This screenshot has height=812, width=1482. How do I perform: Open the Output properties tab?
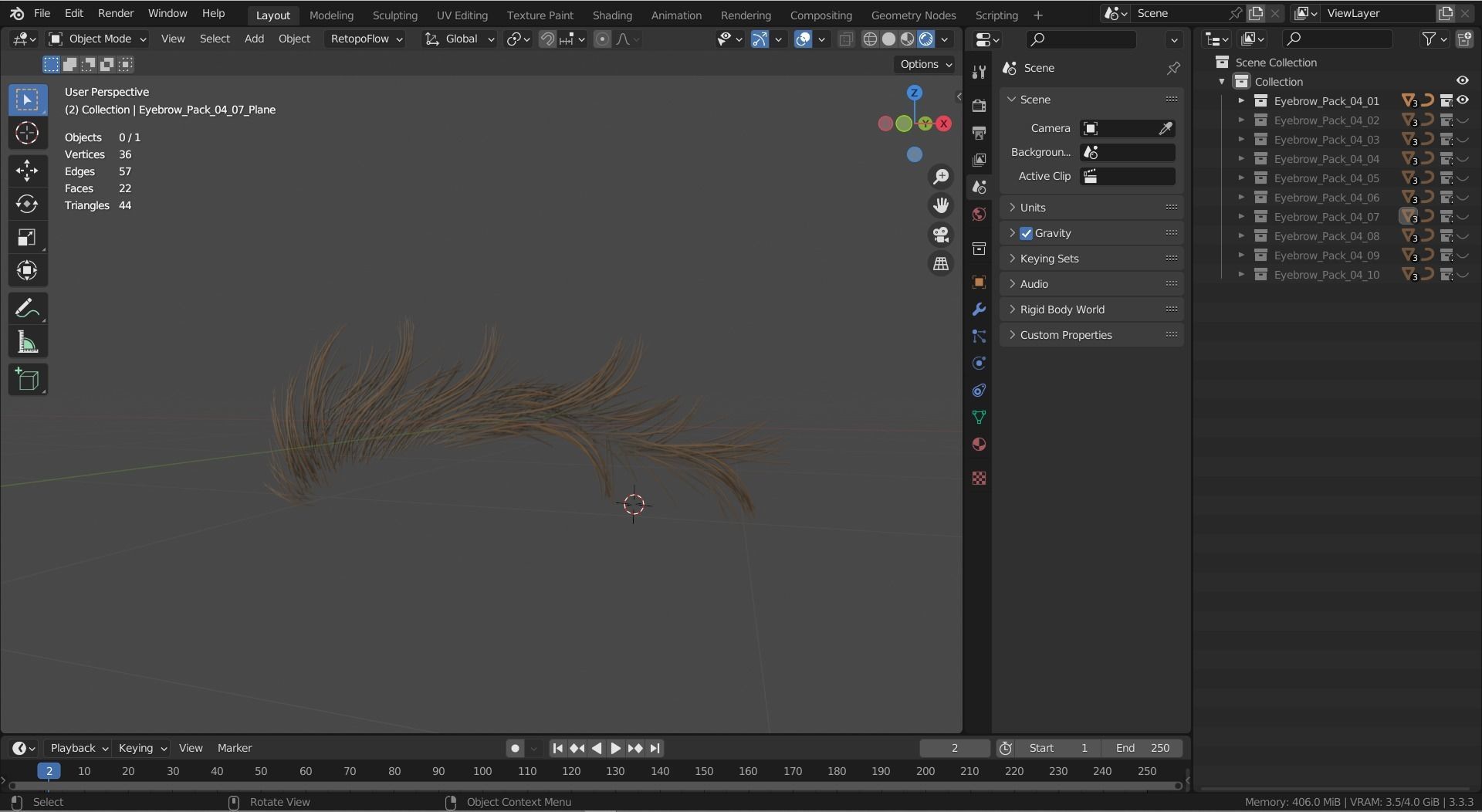point(979,133)
